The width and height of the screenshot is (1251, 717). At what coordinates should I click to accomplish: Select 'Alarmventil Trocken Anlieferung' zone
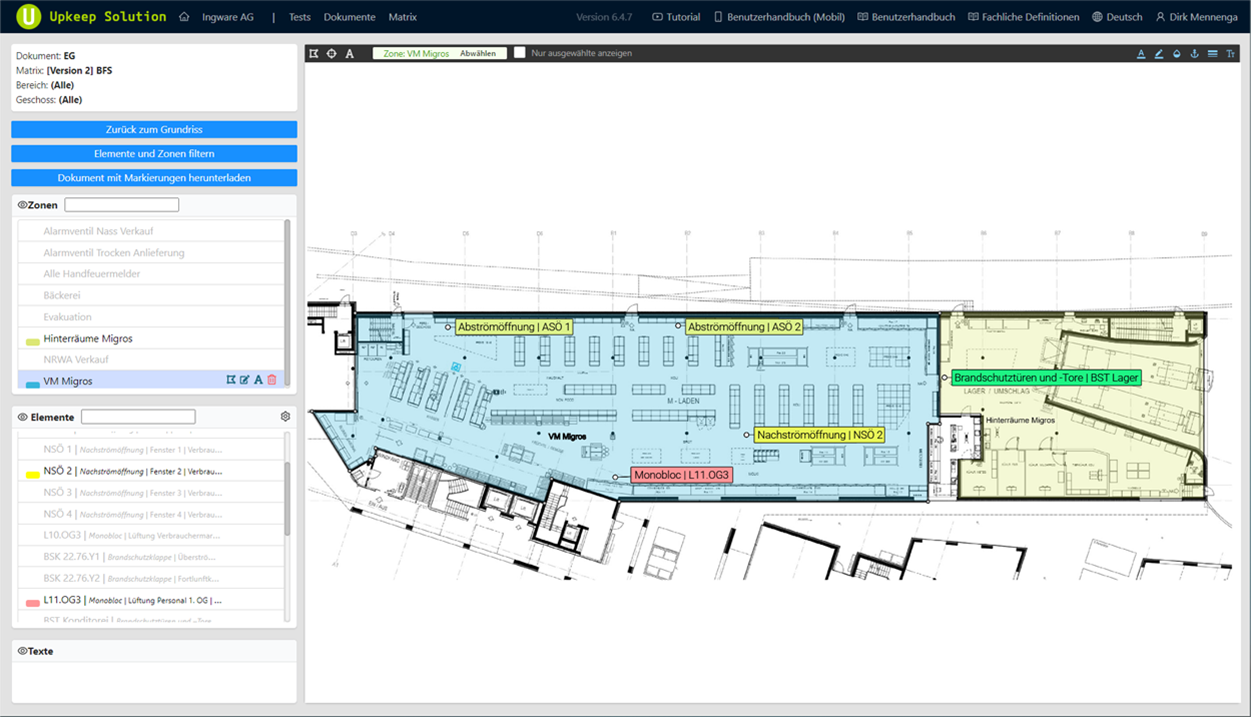point(150,253)
